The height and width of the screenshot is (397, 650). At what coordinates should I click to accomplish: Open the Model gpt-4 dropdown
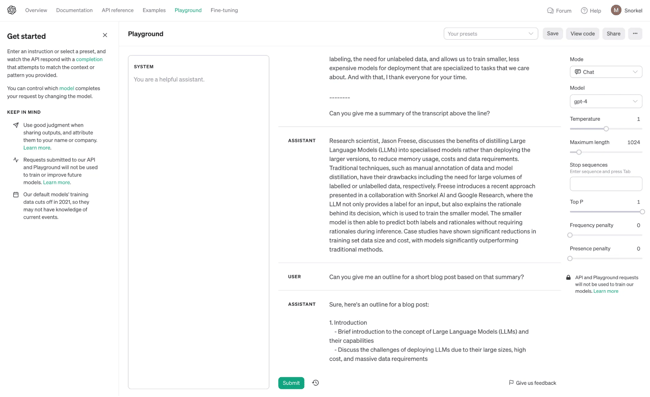[x=606, y=101]
